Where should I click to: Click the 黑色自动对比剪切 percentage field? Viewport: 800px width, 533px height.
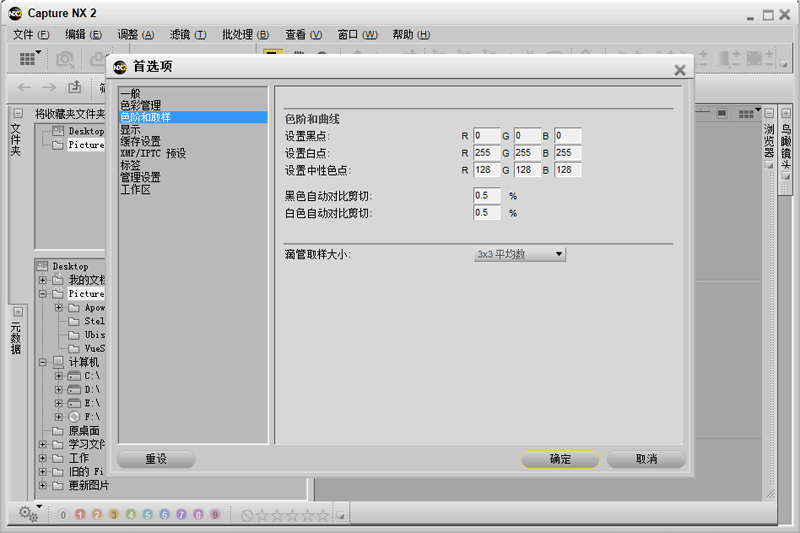click(486, 195)
